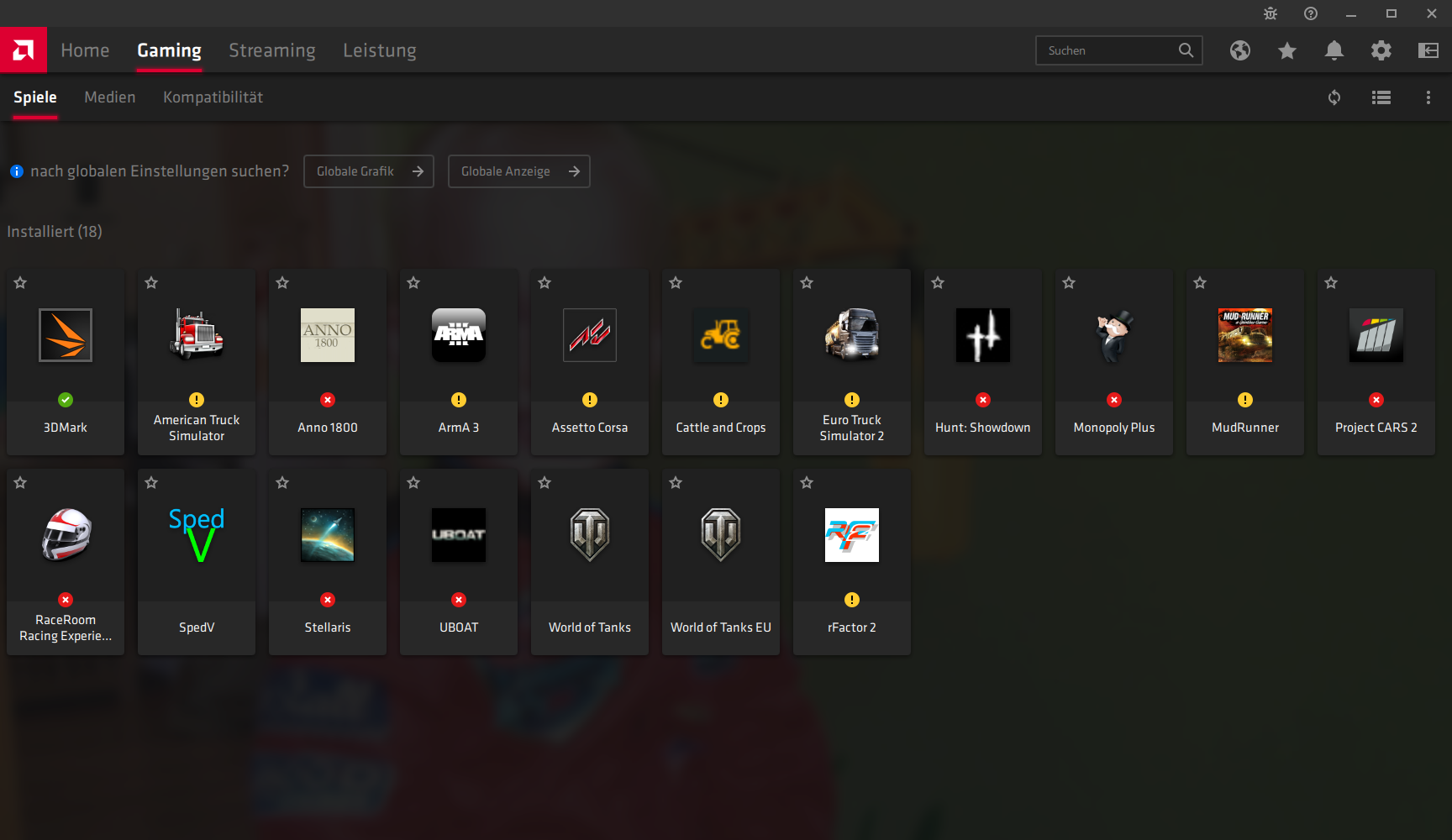Favorite rFactor 2 with its star
Screen dimensions: 1452x840
(807, 483)
